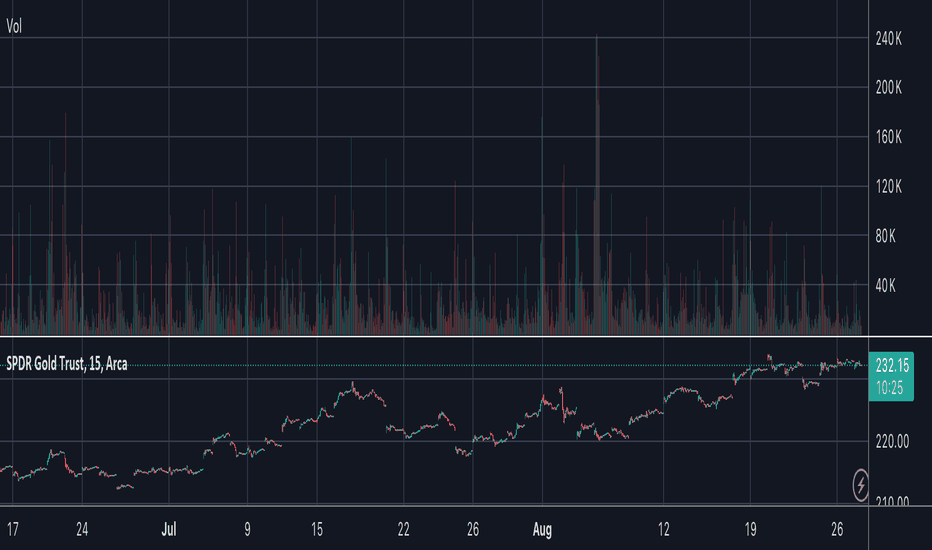The height and width of the screenshot is (550, 932).
Task: Click the date label 24 on the time axis
Action: click(x=82, y=529)
